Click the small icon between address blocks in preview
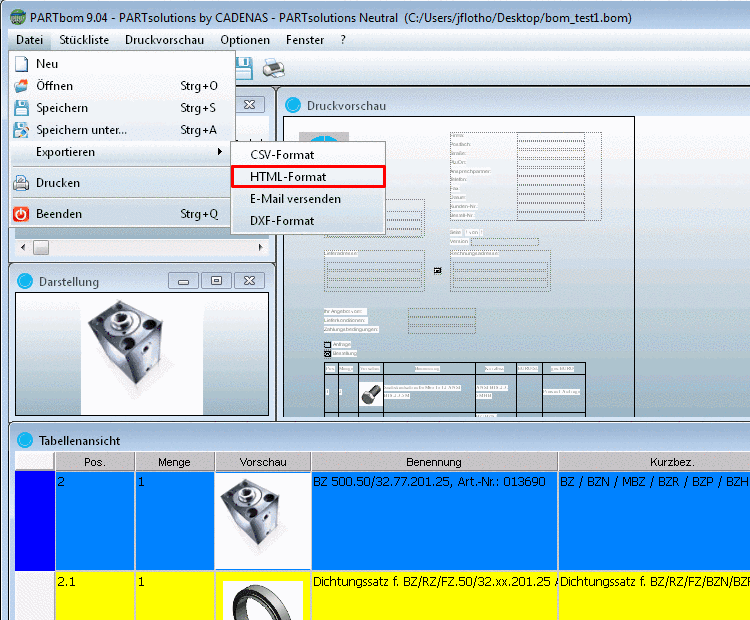 coord(437,271)
